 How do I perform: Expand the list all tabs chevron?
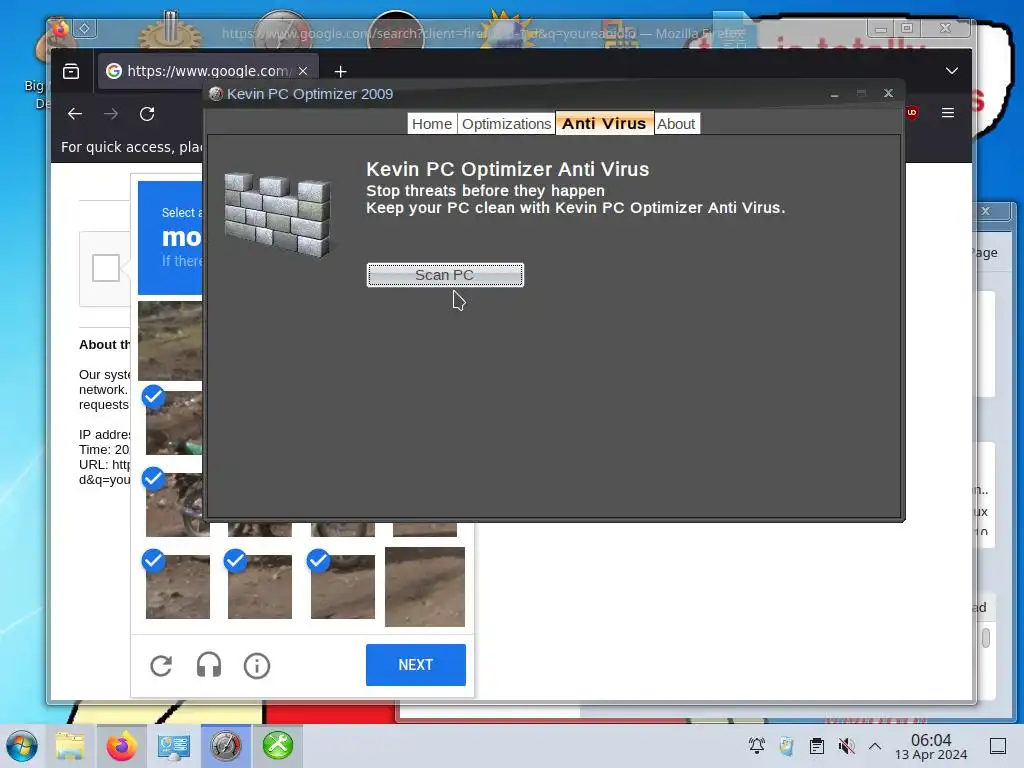tap(952, 71)
